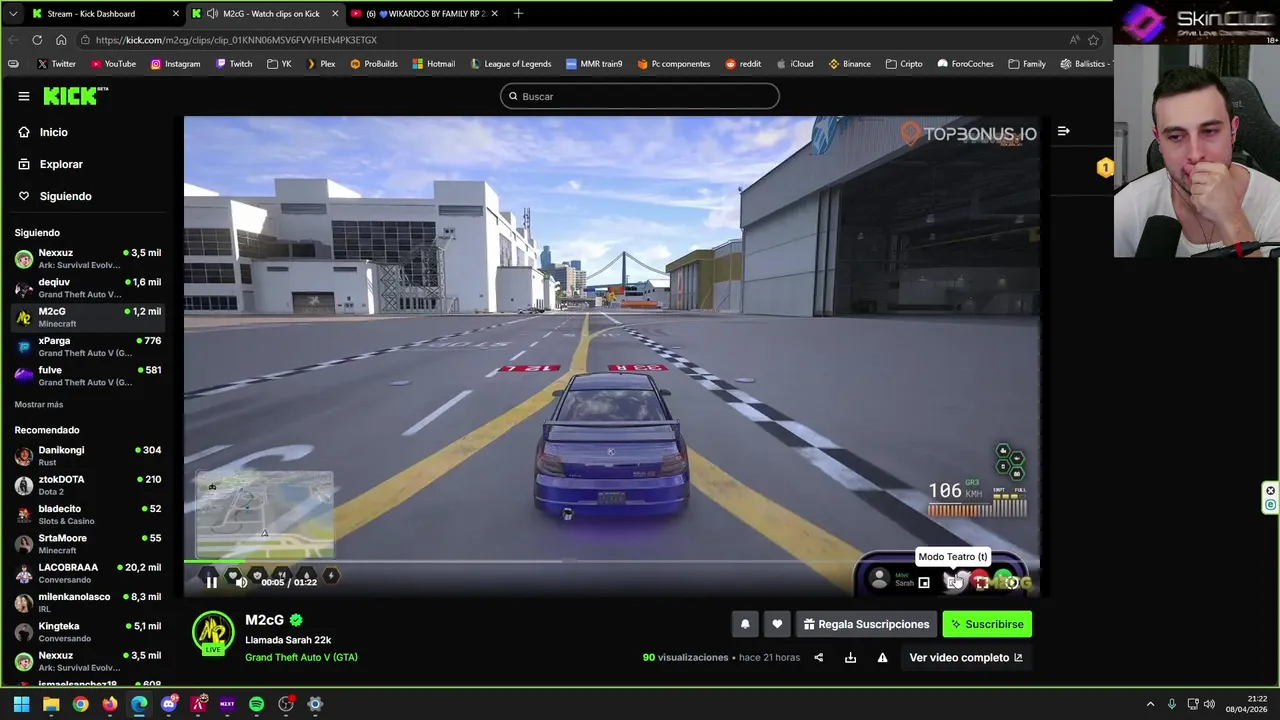Report the clip with warning icon
Viewport: 1280px width, 720px height.
coord(882,657)
